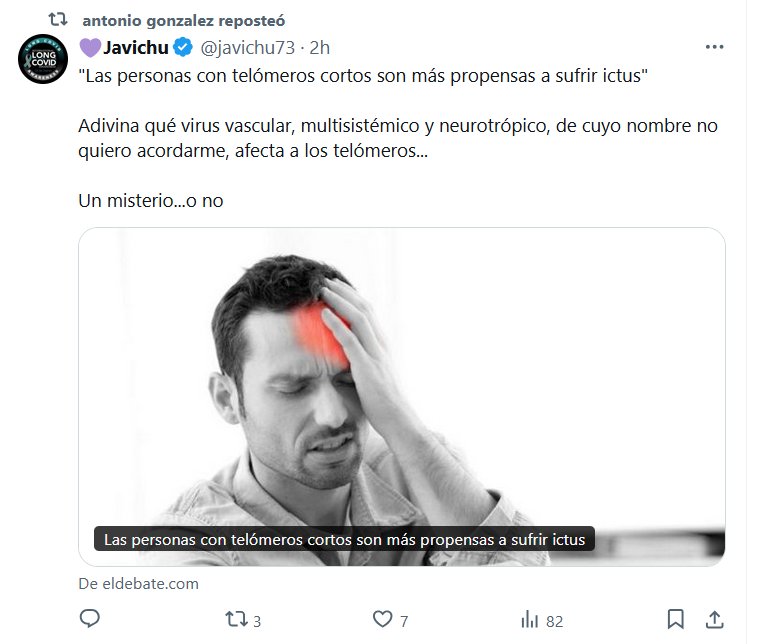Open Javichu's Long Covid profile avatar
Screen dimensions: 760x644
coord(43,59)
